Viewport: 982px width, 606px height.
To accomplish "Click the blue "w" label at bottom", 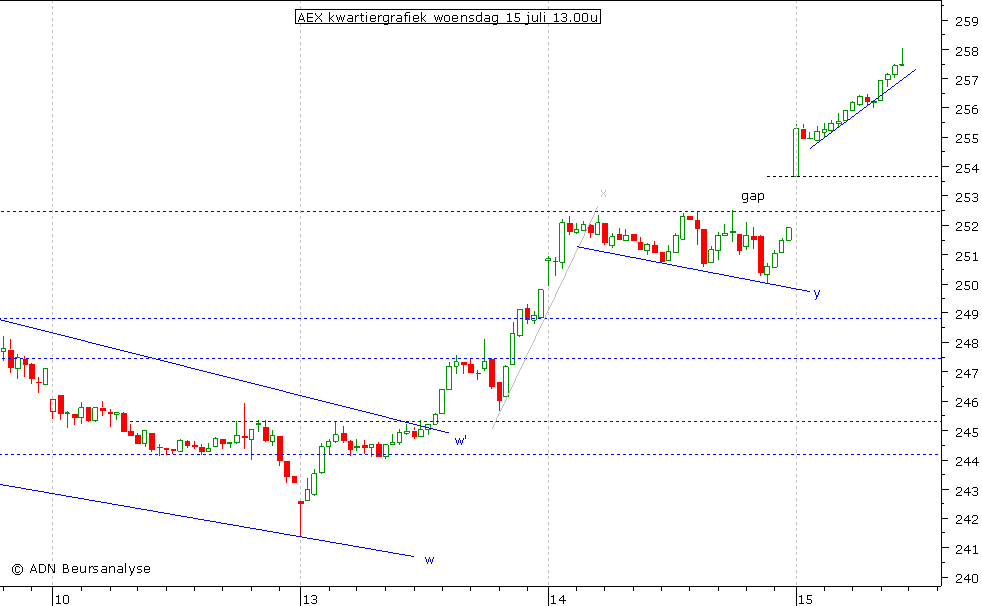I will tap(430, 560).
